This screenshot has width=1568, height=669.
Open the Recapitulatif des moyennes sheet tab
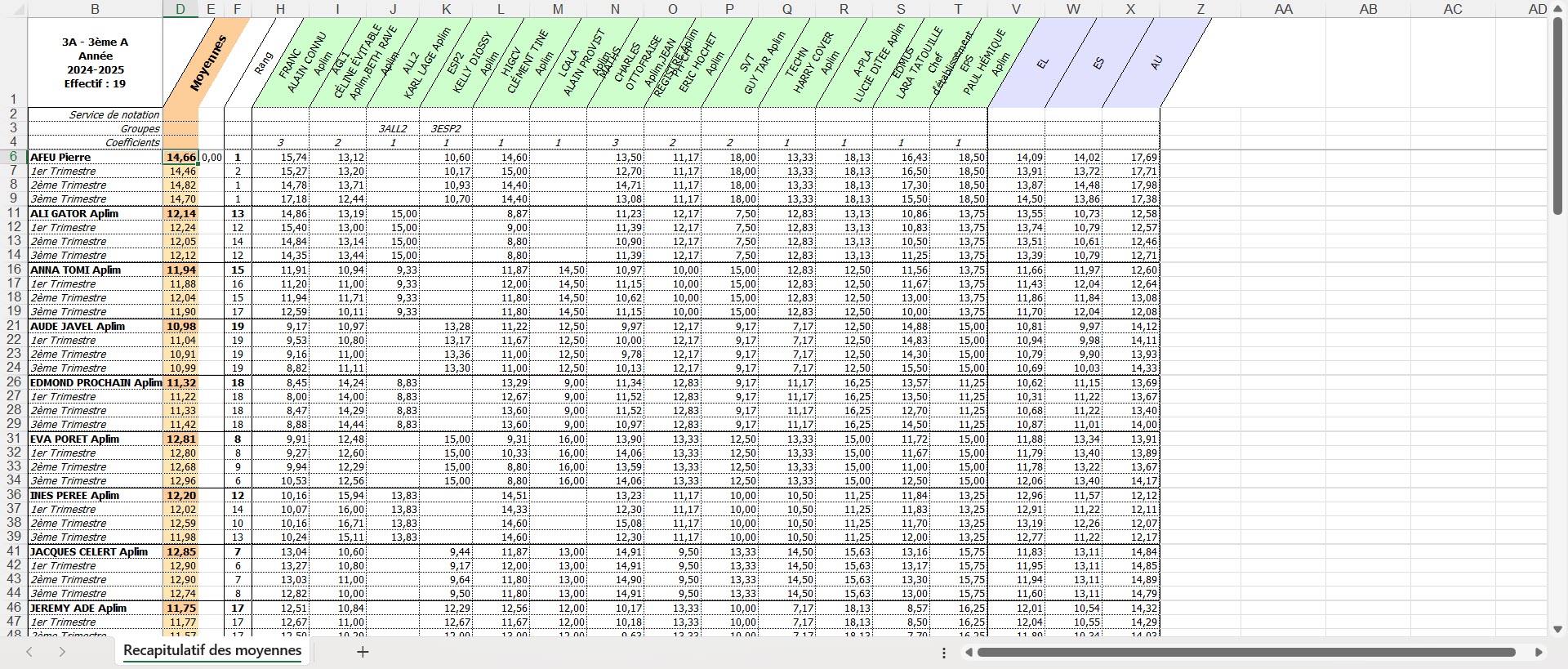point(212,651)
